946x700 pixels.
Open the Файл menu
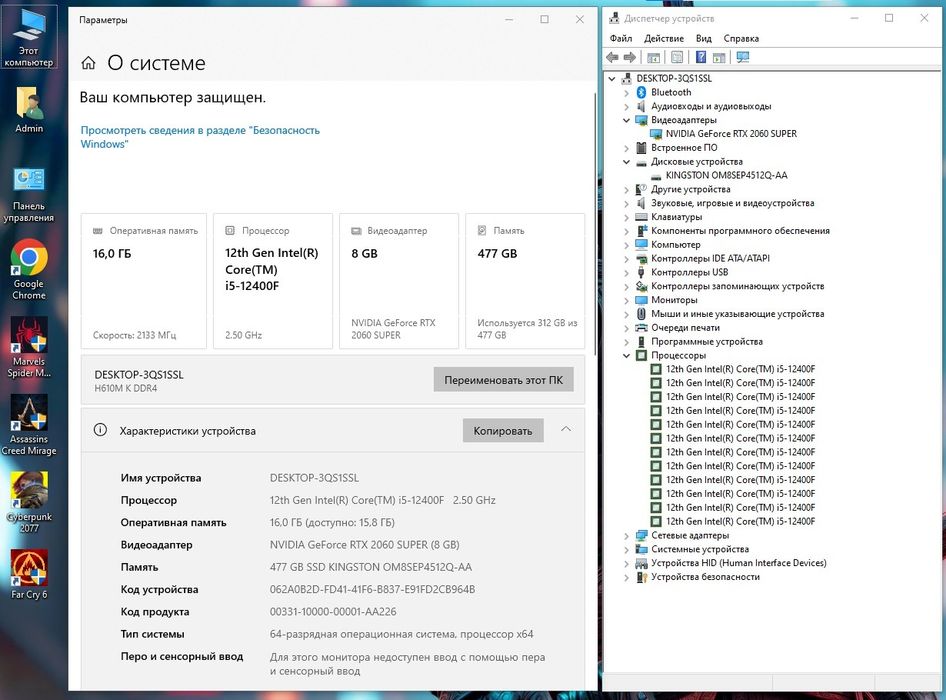(621, 38)
